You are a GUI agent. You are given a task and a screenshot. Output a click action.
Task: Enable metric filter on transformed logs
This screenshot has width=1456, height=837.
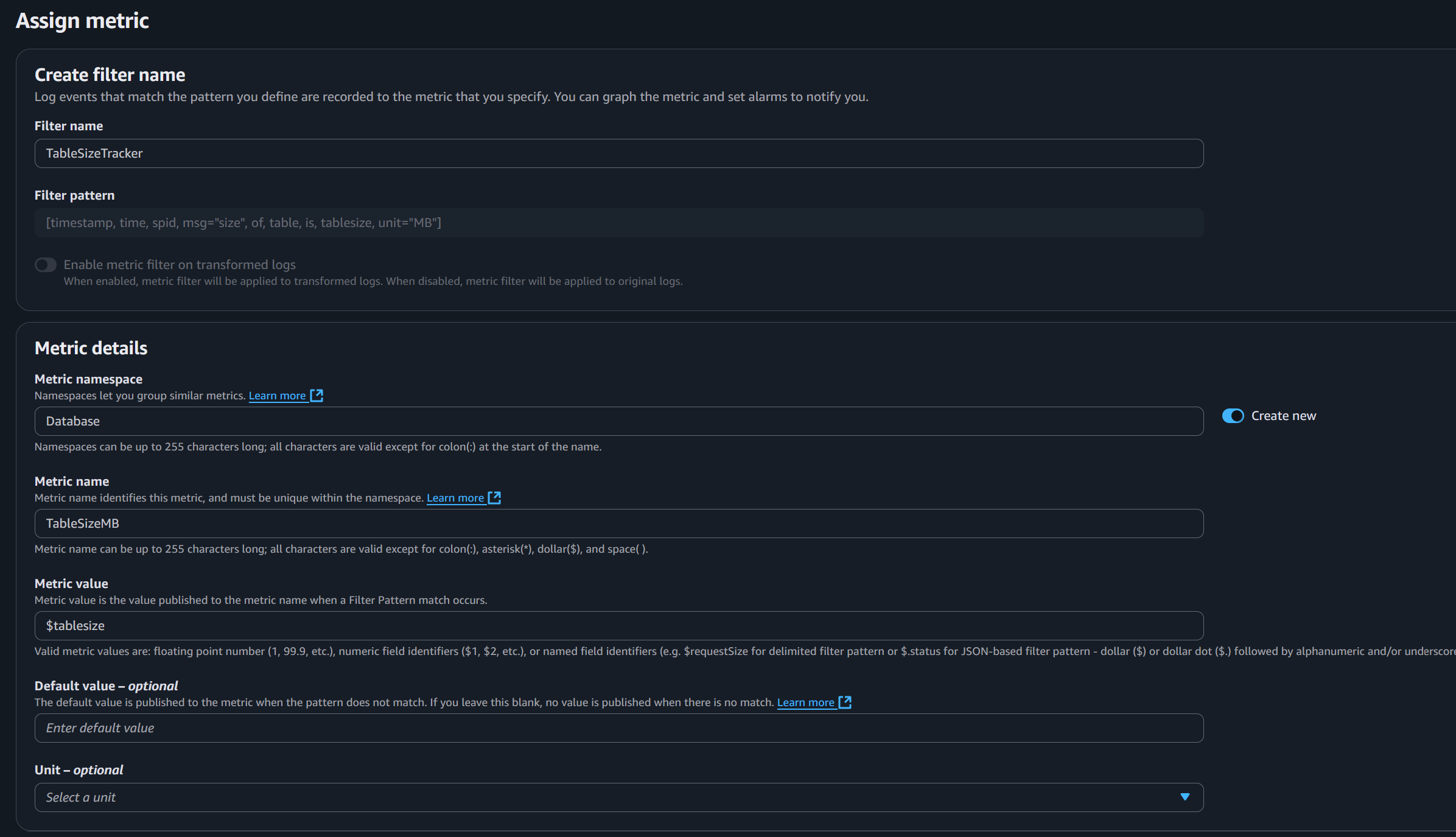pyautogui.click(x=46, y=265)
